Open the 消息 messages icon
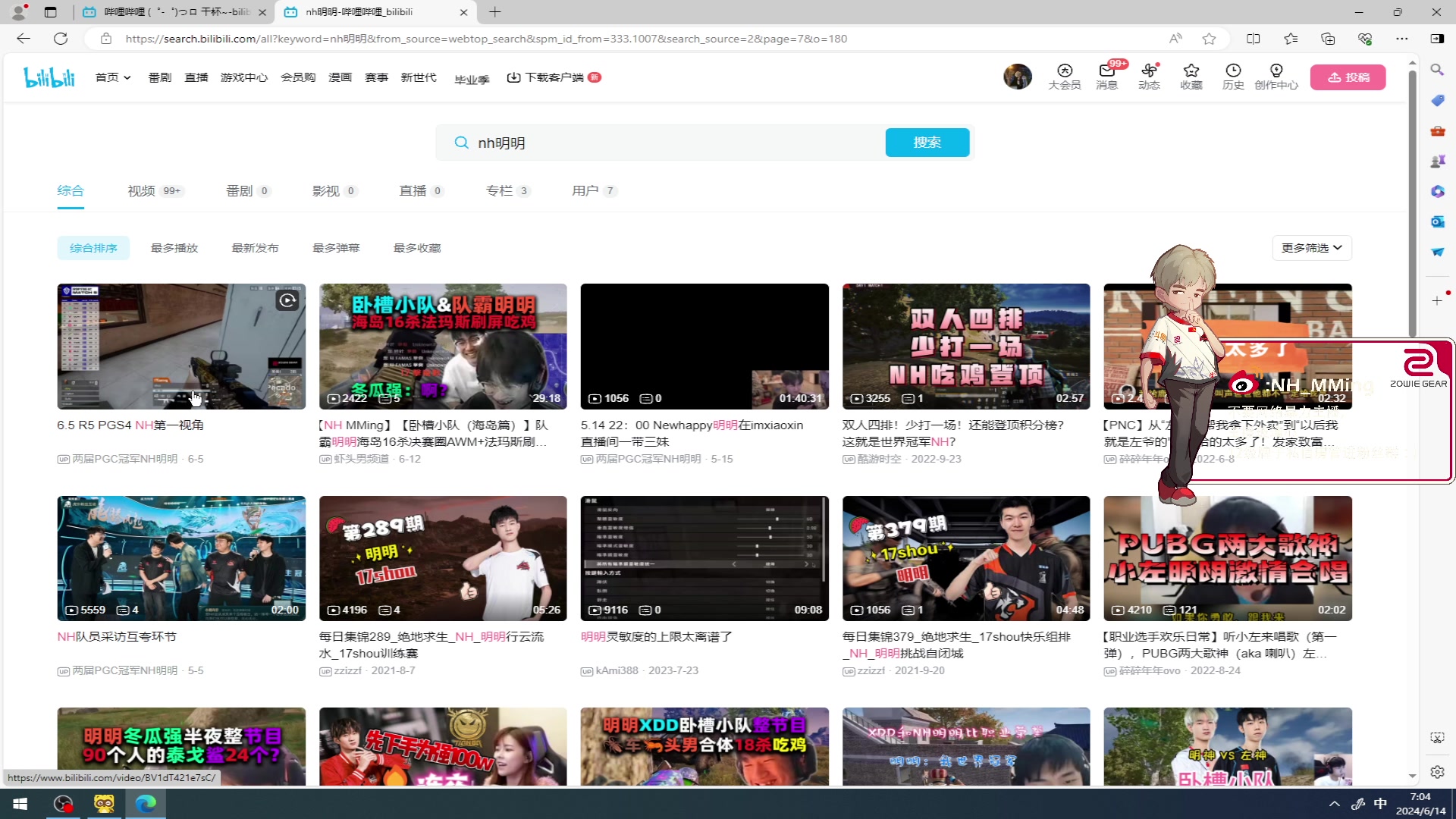 [1106, 77]
